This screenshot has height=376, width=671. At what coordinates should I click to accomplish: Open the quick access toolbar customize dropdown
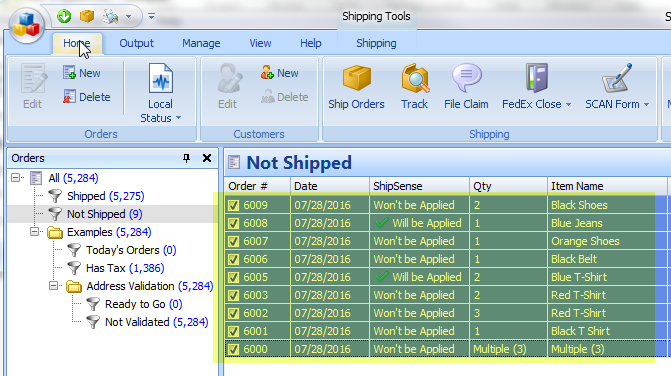tap(151, 16)
